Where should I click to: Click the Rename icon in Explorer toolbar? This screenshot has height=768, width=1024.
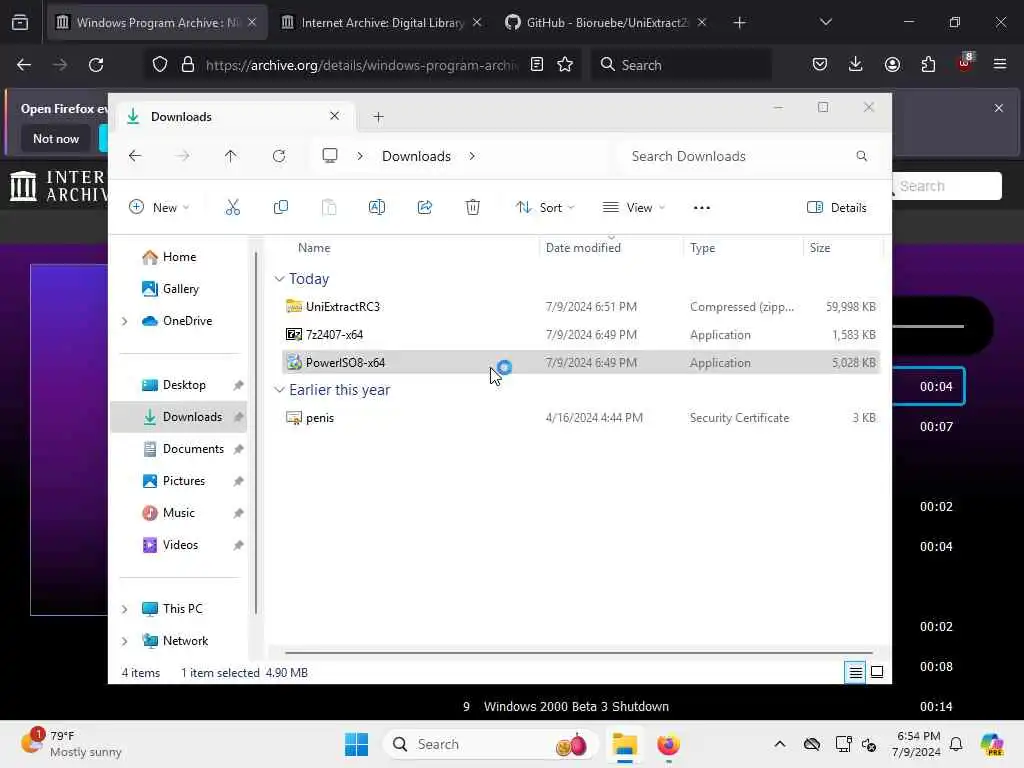(x=377, y=208)
